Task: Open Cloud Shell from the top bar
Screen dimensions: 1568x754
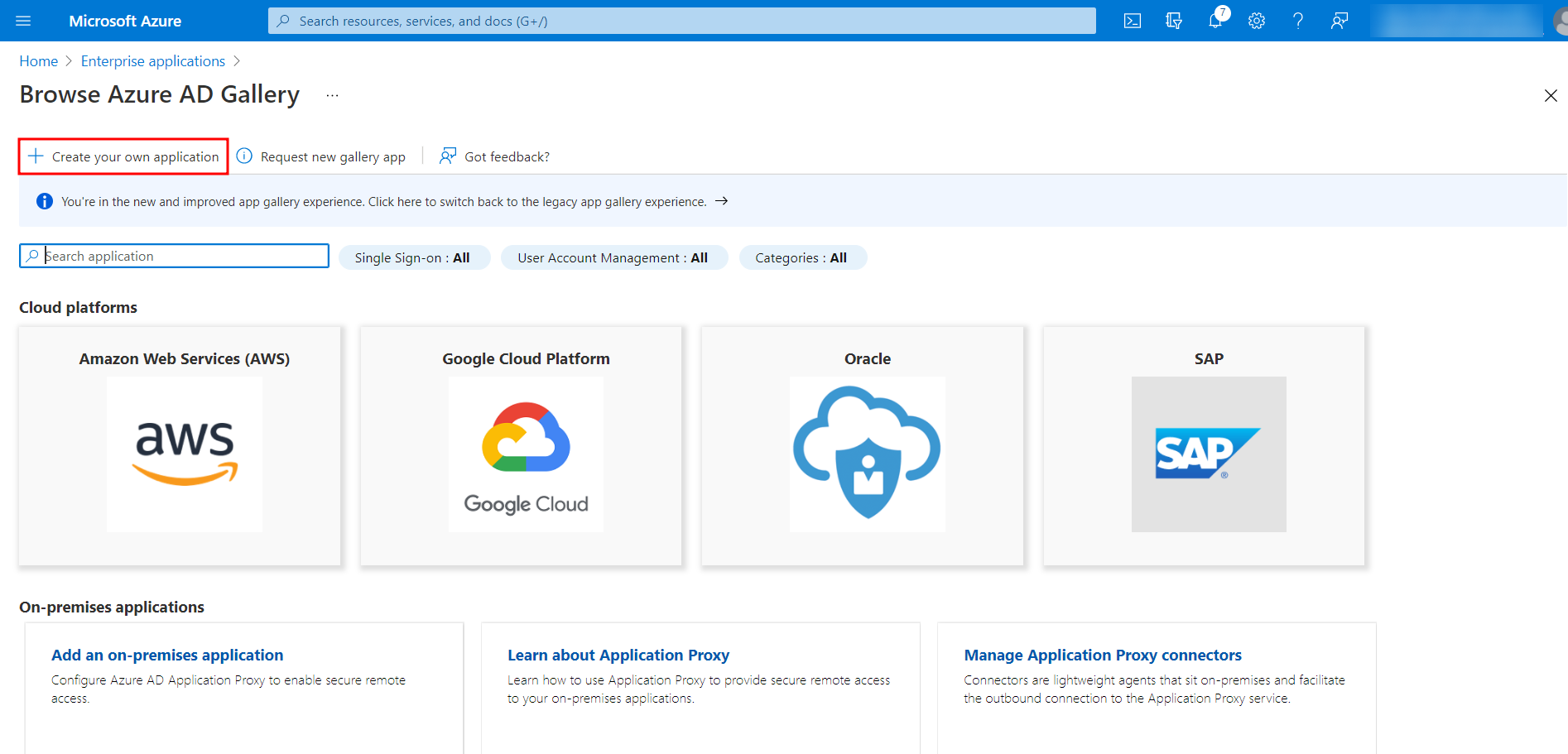Action: coord(1133,21)
